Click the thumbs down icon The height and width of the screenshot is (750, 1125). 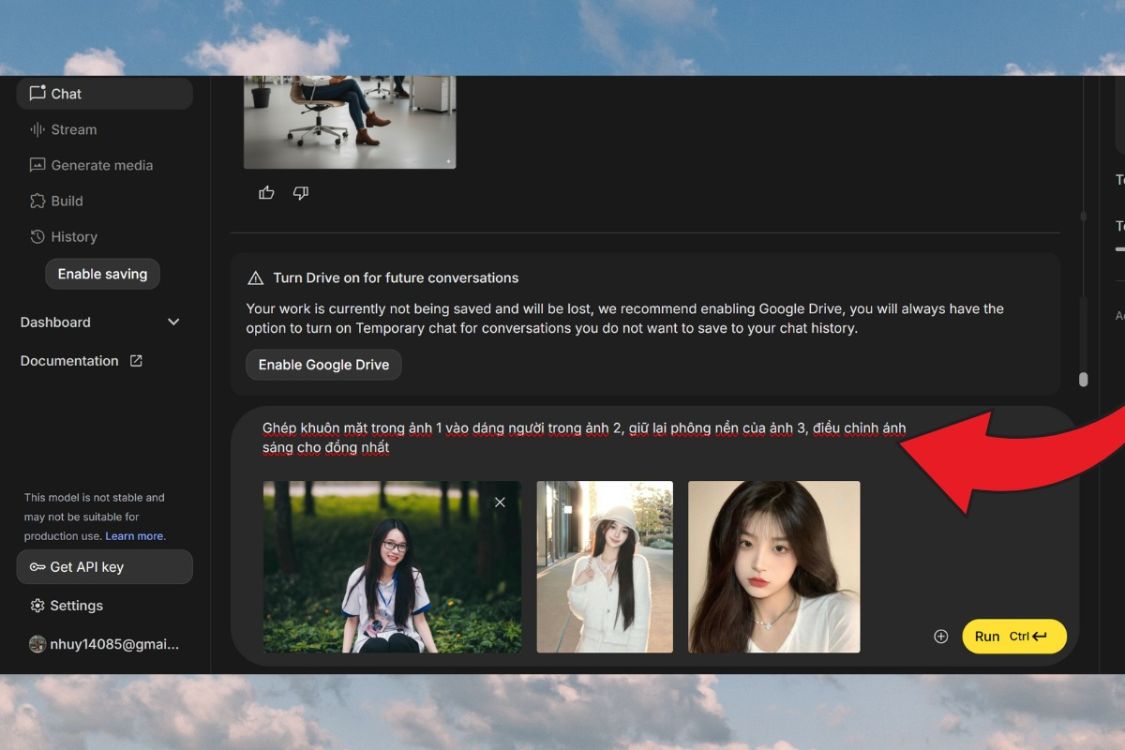[300, 193]
